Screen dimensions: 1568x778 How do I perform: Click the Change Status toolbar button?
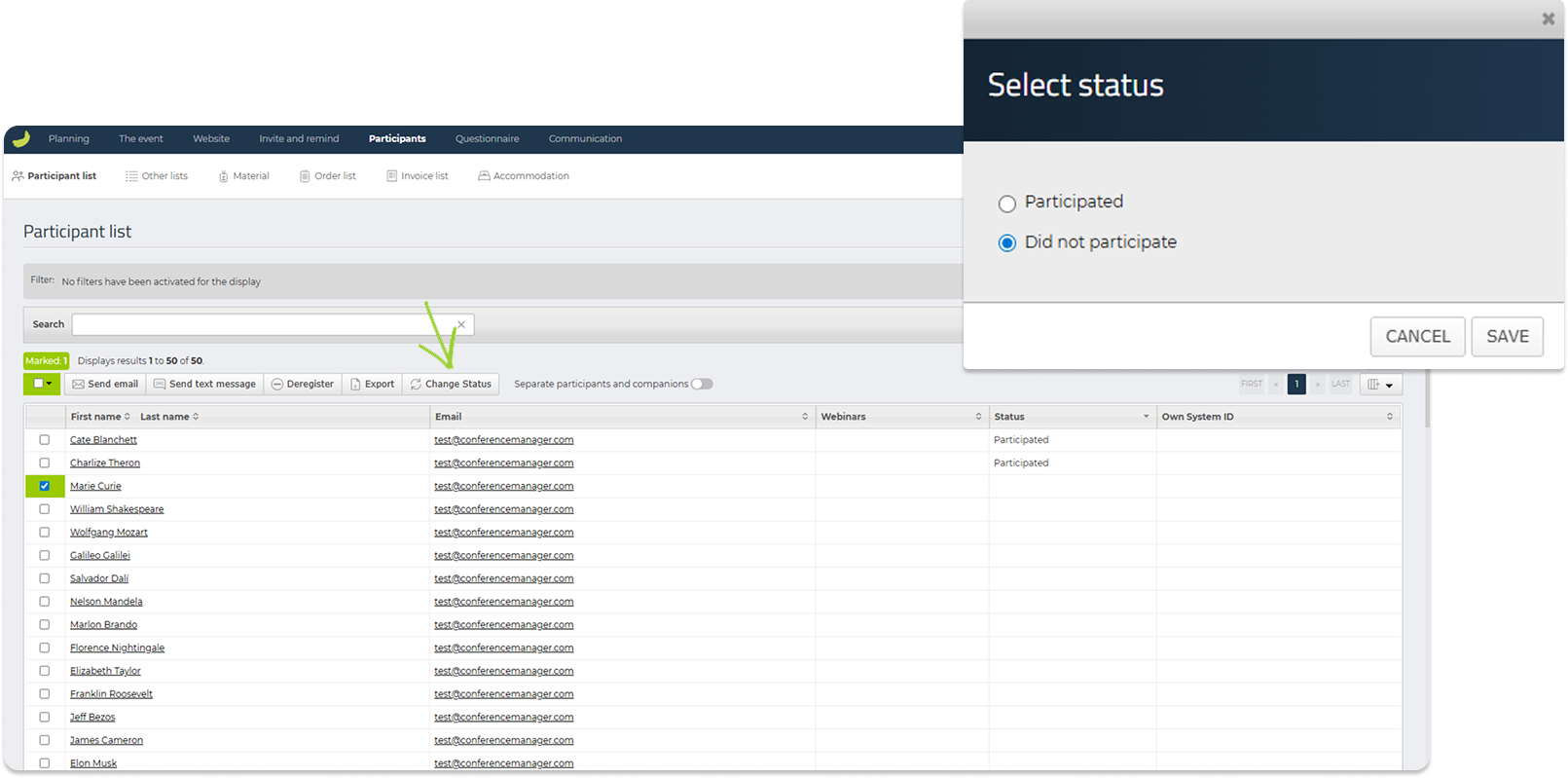[451, 384]
